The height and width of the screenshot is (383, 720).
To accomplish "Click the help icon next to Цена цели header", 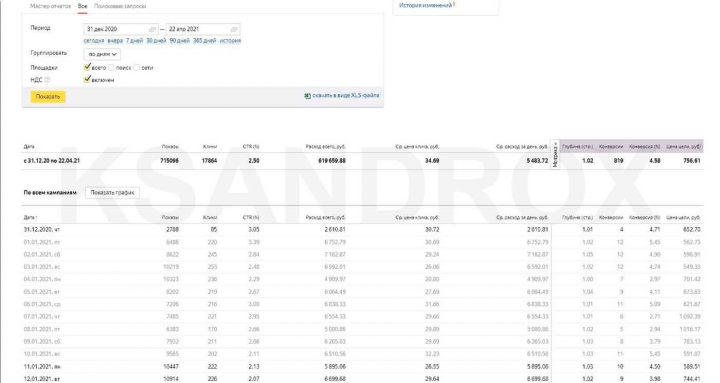I will tap(701, 147).
